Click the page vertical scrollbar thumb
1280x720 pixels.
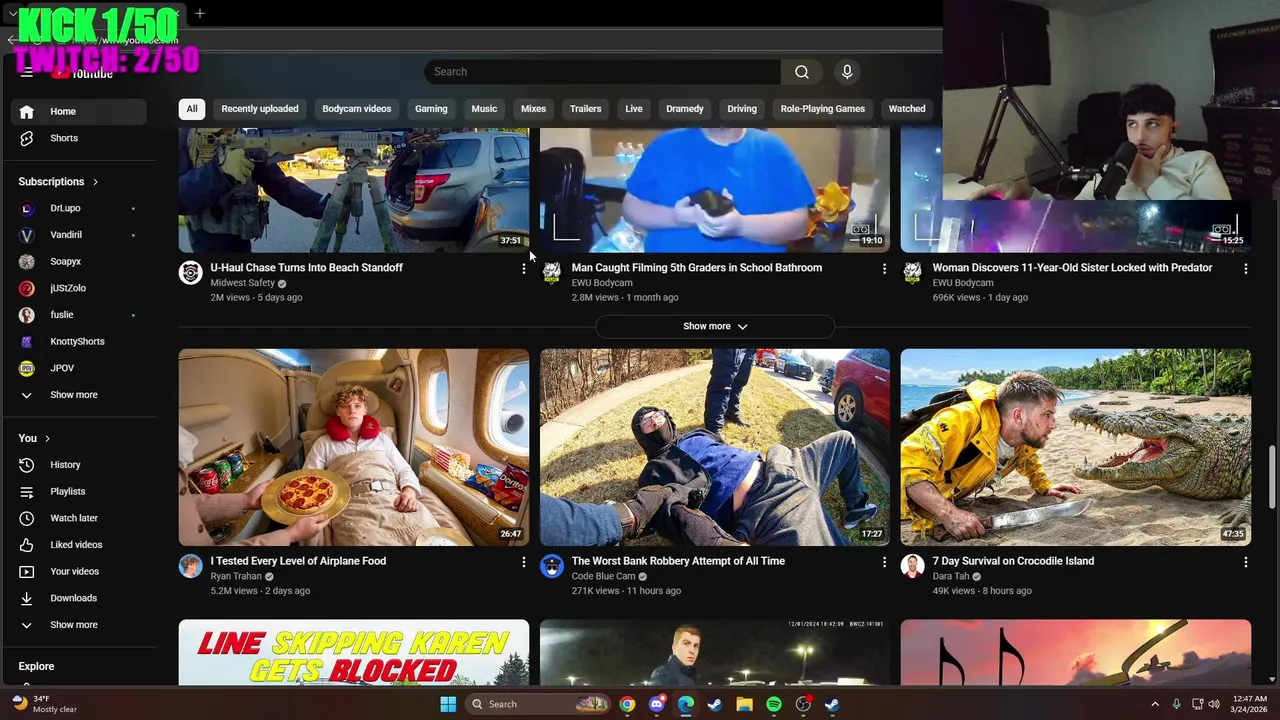pos(1272,476)
